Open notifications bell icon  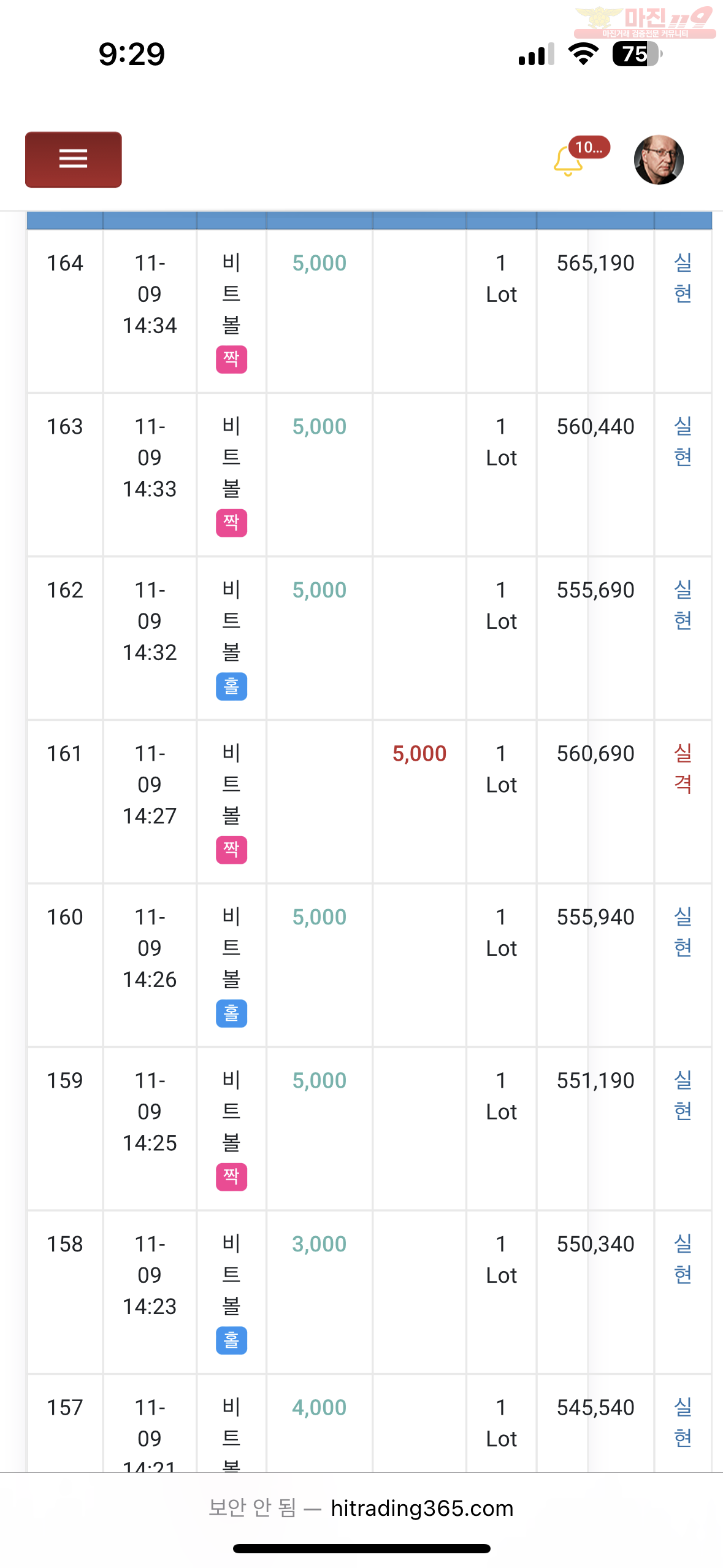click(567, 162)
